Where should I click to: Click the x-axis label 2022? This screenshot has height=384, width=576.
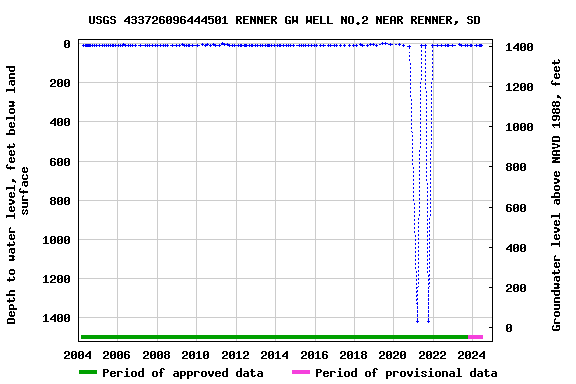(432, 355)
